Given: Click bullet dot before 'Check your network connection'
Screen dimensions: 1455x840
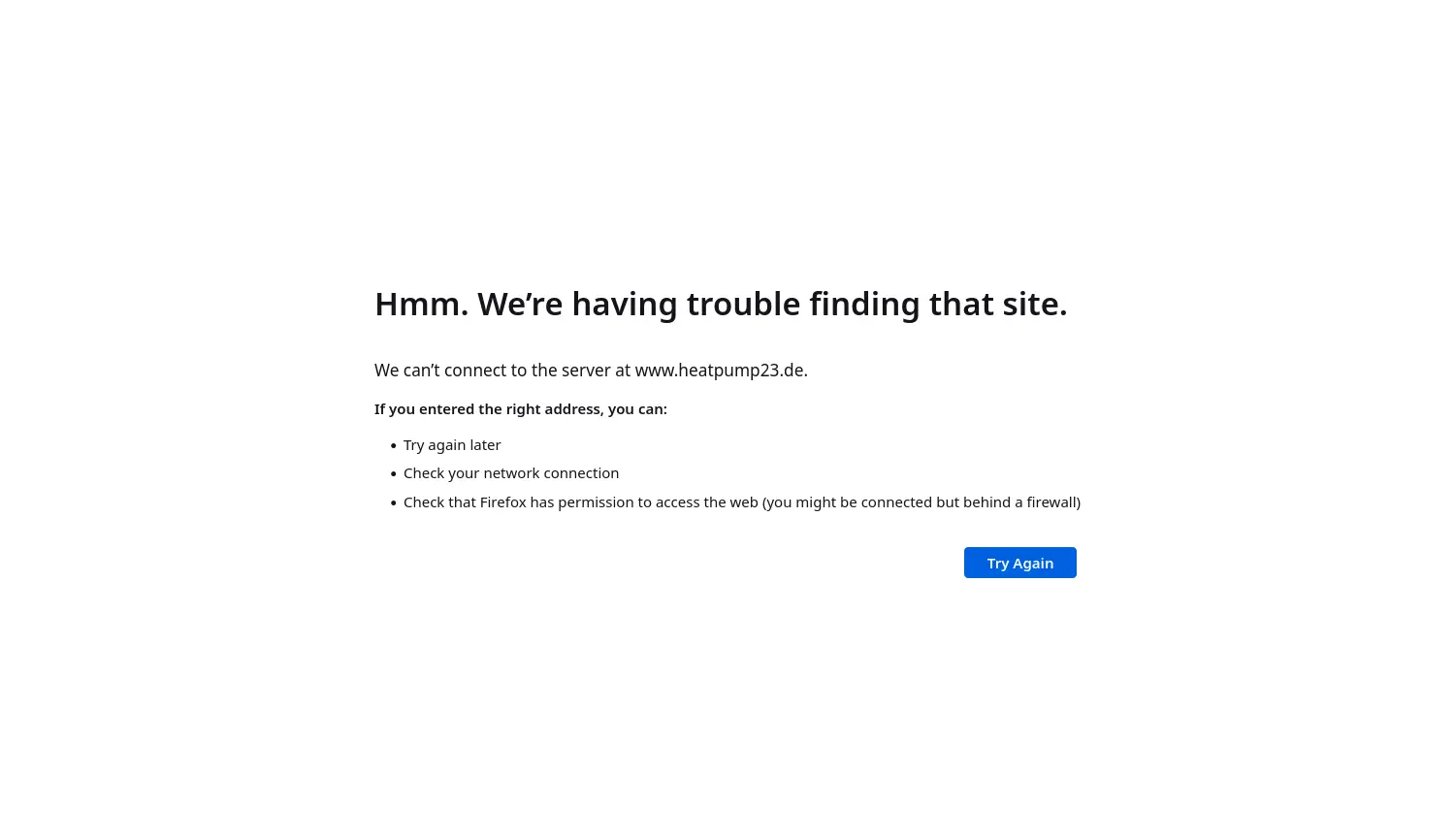Looking at the screenshot, I should [394, 474].
